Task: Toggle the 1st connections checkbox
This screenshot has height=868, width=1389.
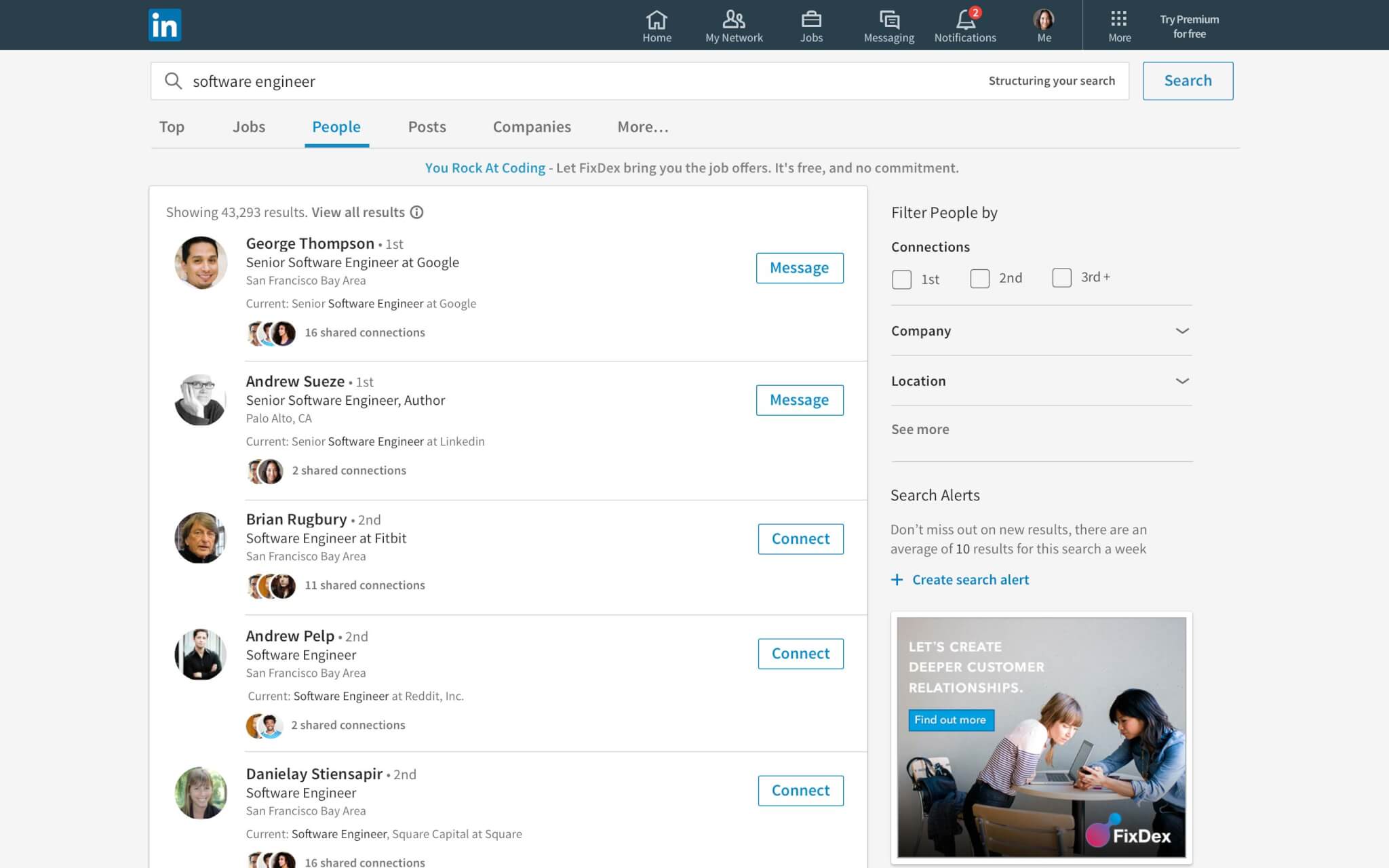Action: pos(901,278)
